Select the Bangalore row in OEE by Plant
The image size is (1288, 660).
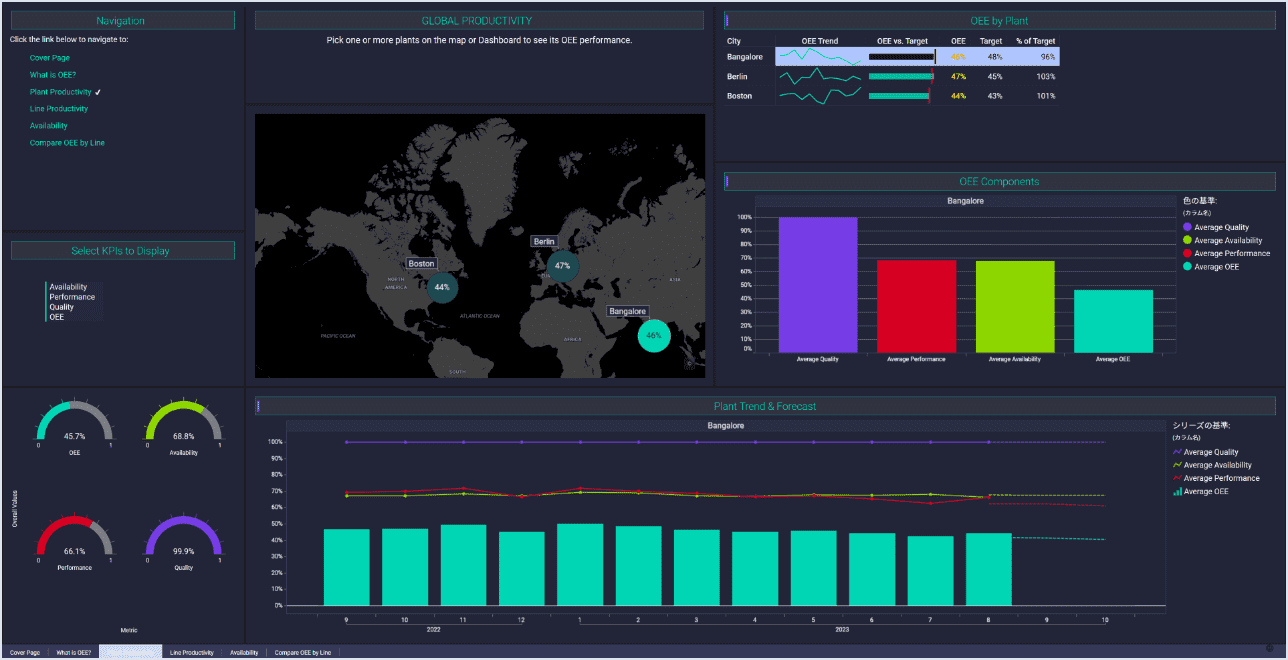[892, 57]
